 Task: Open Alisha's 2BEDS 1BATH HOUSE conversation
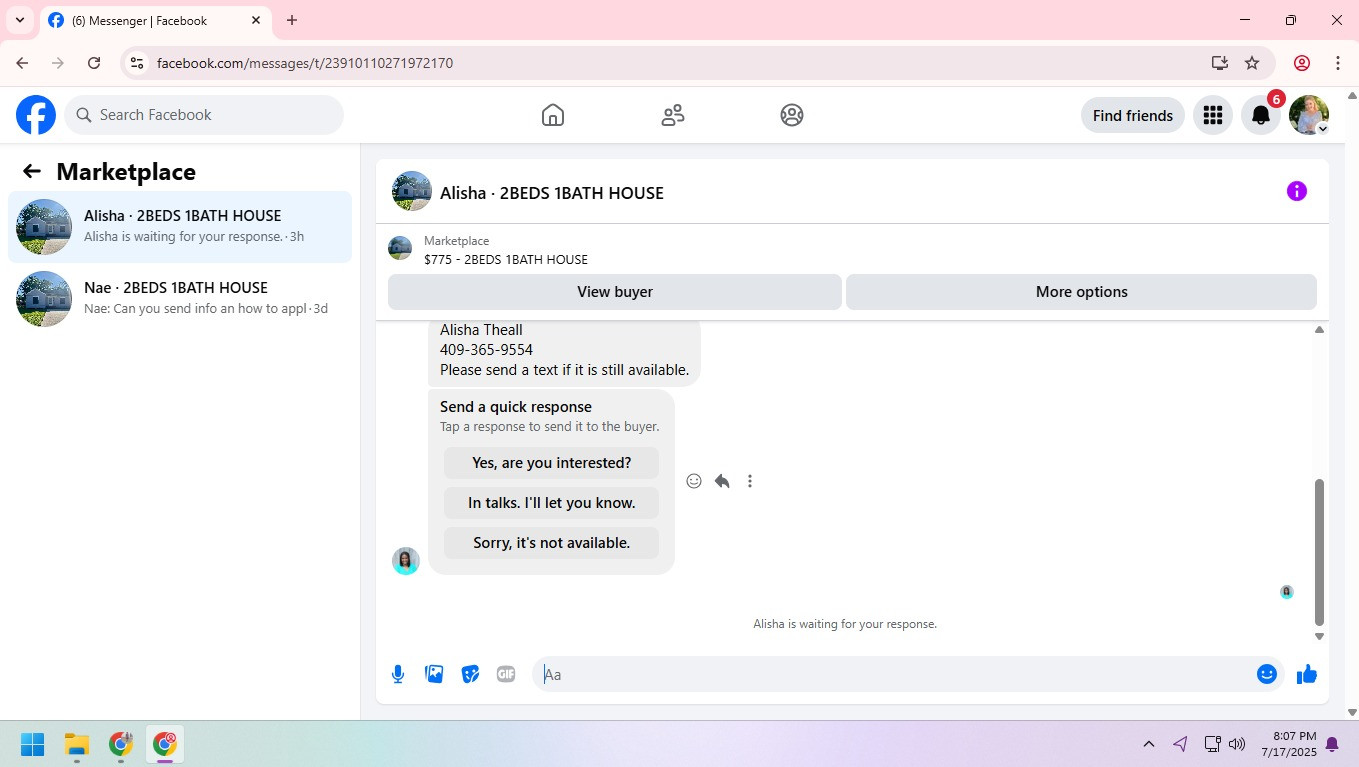180,227
